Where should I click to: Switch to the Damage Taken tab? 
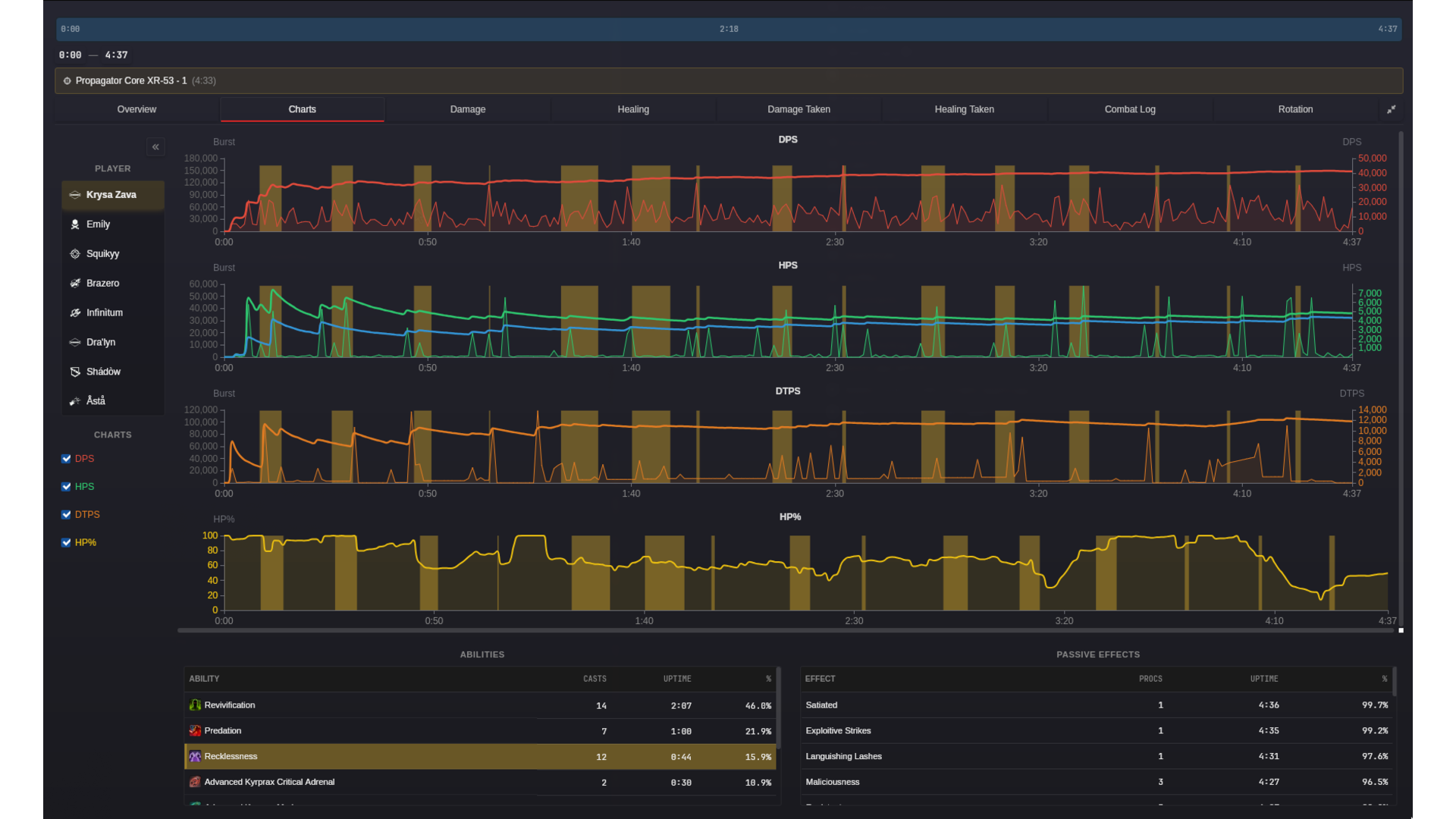[799, 108]
